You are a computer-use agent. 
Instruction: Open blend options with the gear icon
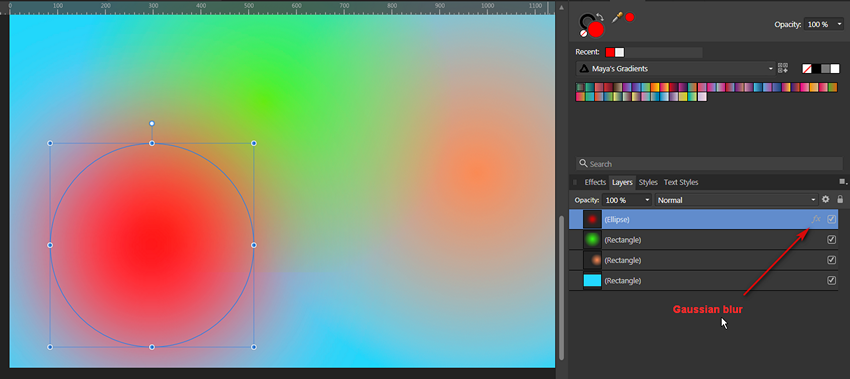[826, 200]
